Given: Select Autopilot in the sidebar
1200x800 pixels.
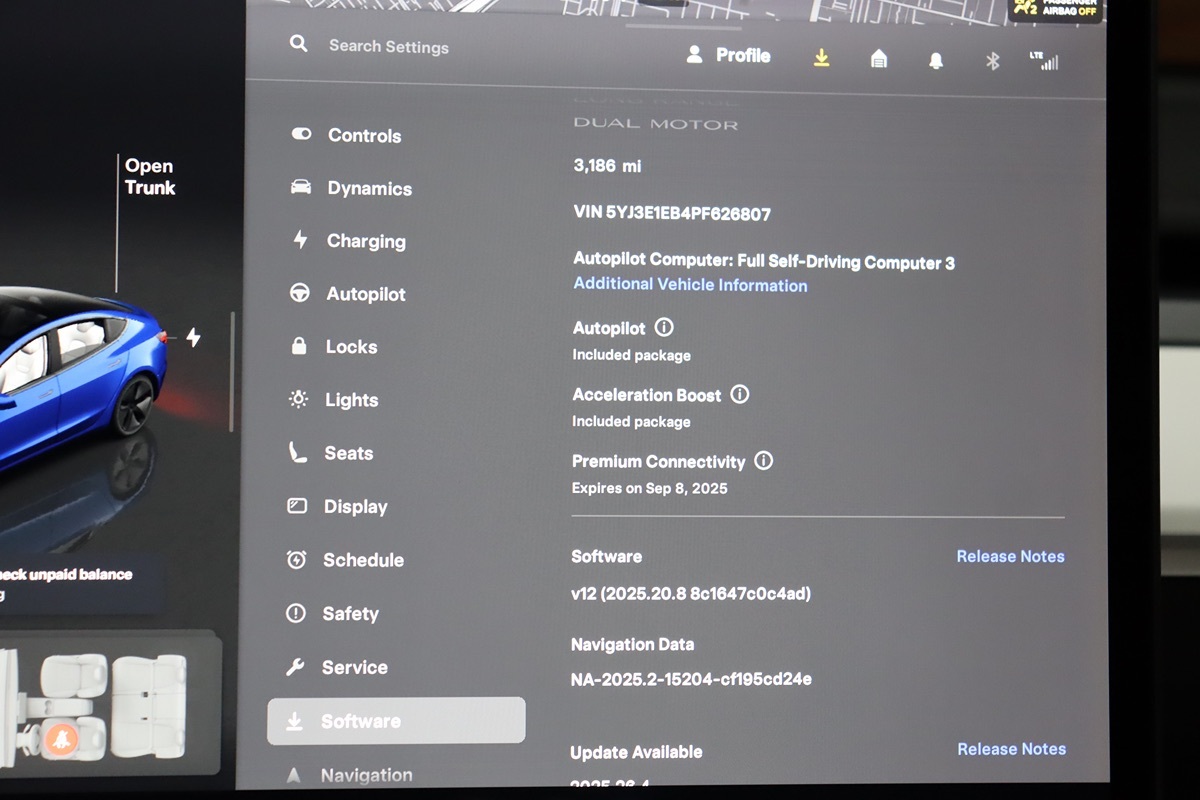Looking at the screenshot, I should click(365, 294).
